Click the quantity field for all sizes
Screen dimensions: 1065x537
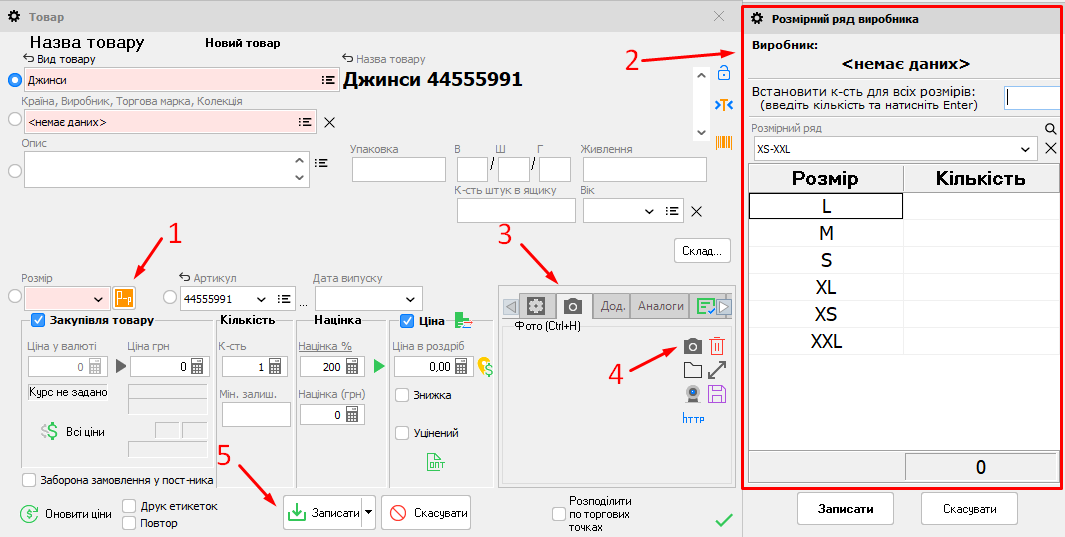(x=1033, y=98)
